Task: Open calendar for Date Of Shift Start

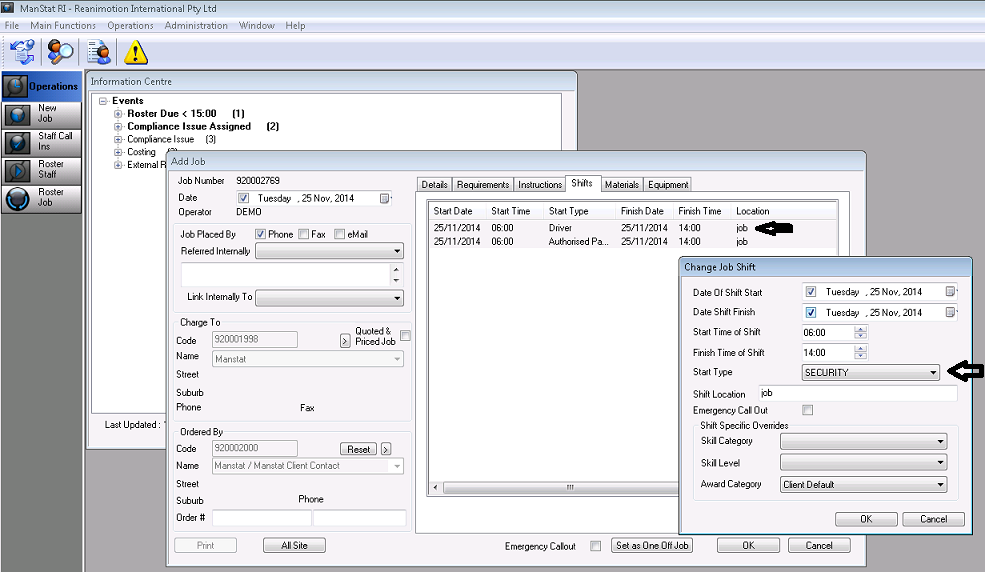Action: coord(950,292)
